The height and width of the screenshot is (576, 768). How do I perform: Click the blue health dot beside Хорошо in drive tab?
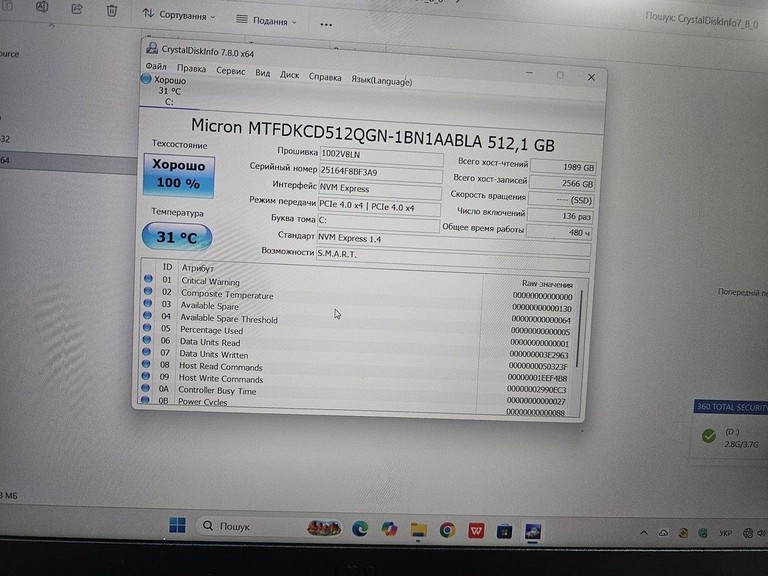click(x=145, y=78)
